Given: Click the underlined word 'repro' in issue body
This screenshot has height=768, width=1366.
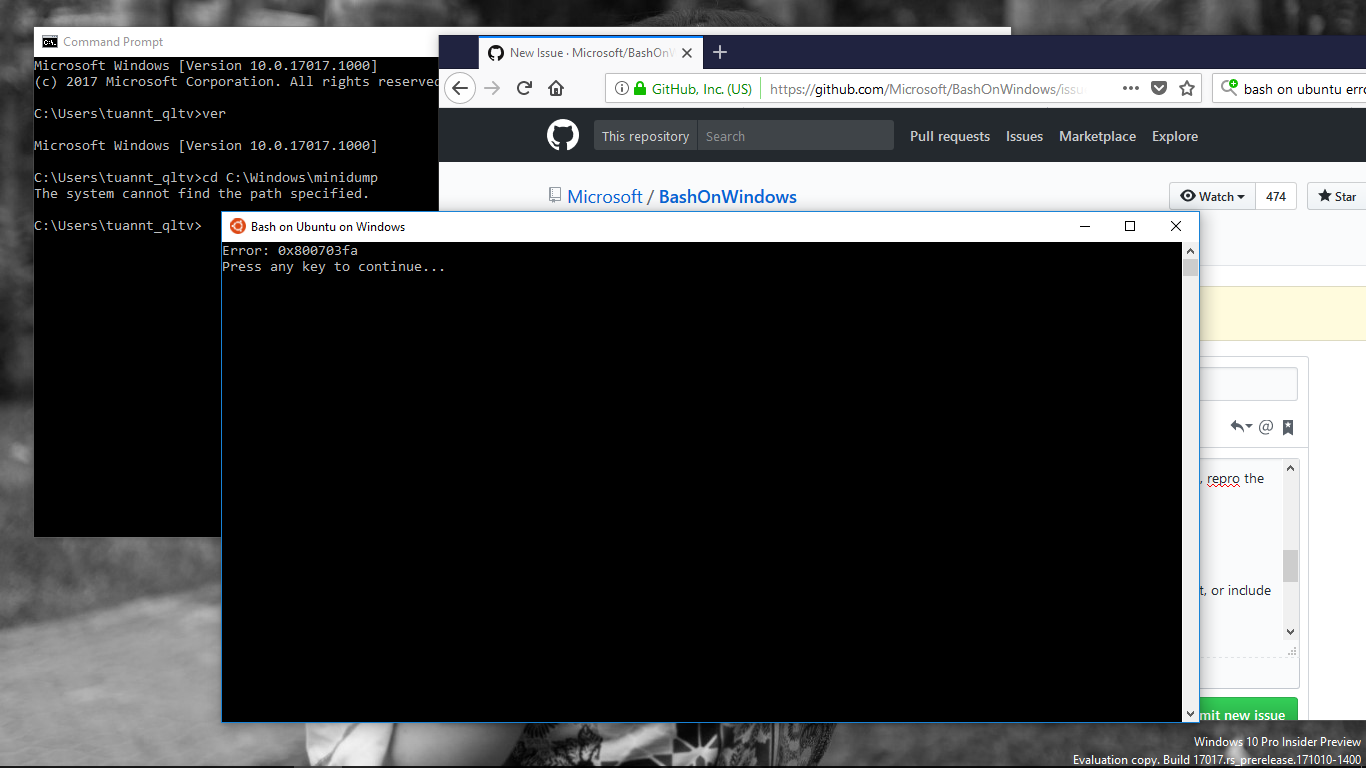Looking at the screenshot, I should (1223, 478).
